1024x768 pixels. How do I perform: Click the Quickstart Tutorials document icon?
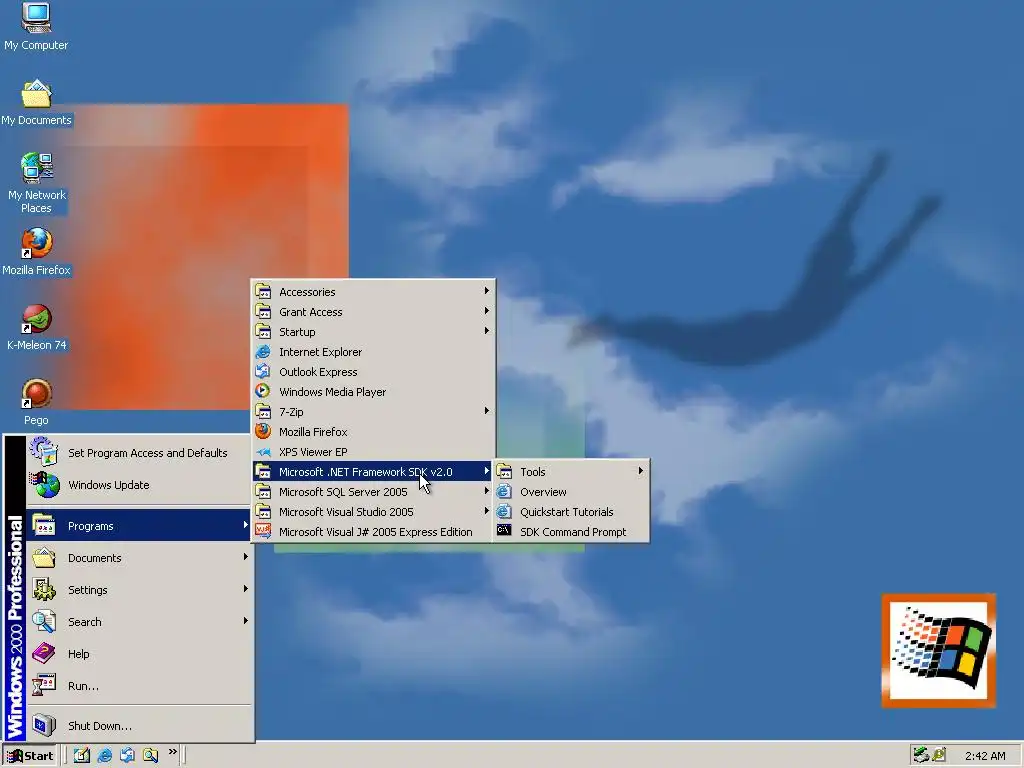[x=504, y=511]
